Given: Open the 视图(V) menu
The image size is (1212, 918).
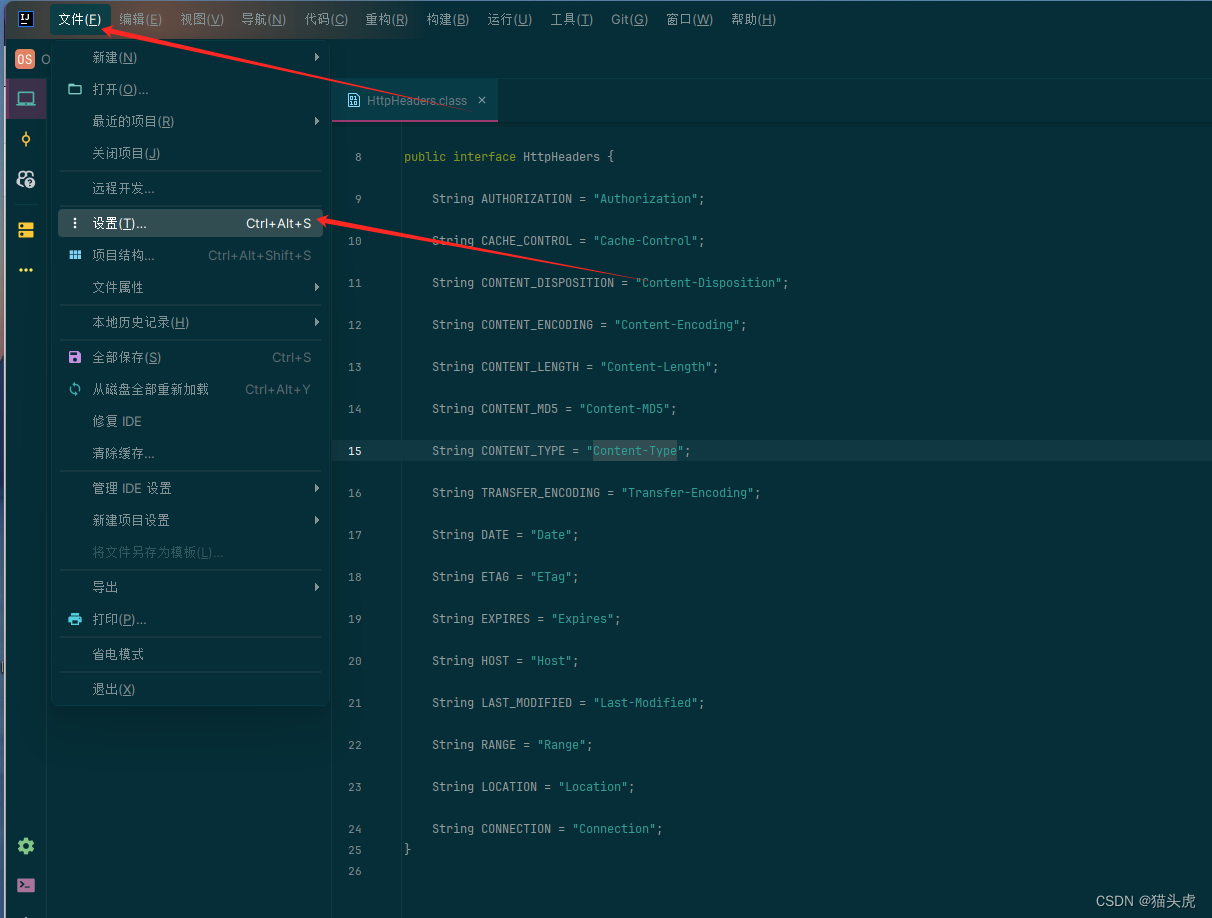Looking at the screenshot, I should tap(202, 19).
